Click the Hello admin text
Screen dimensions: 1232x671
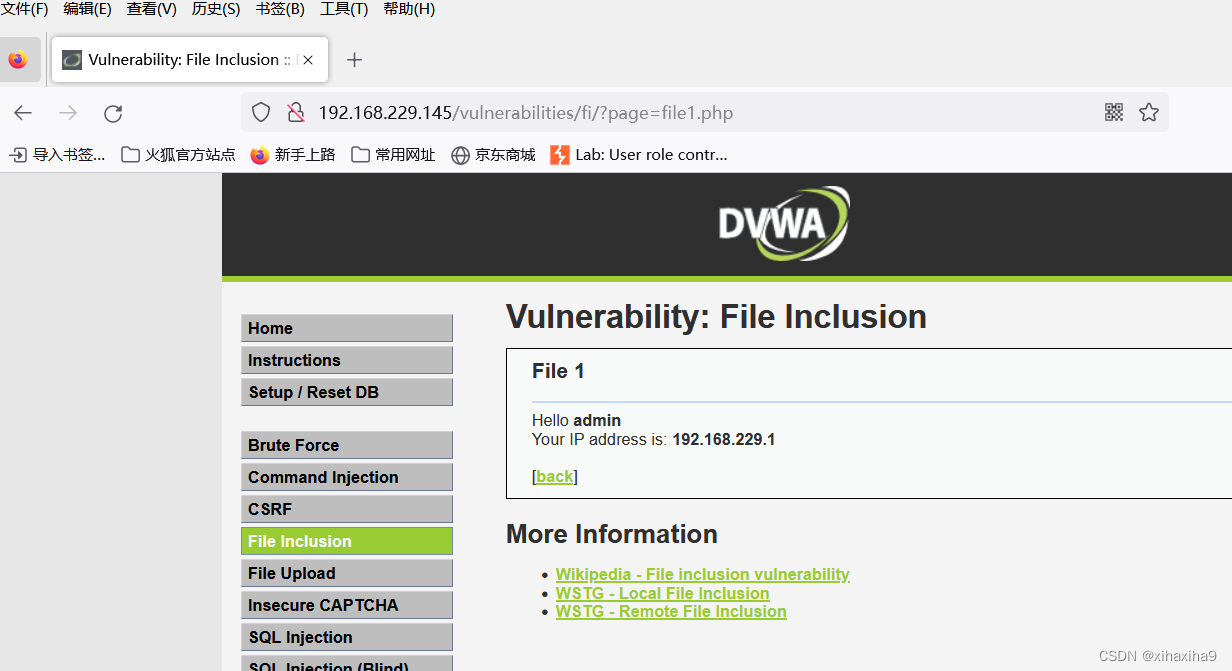576,420
